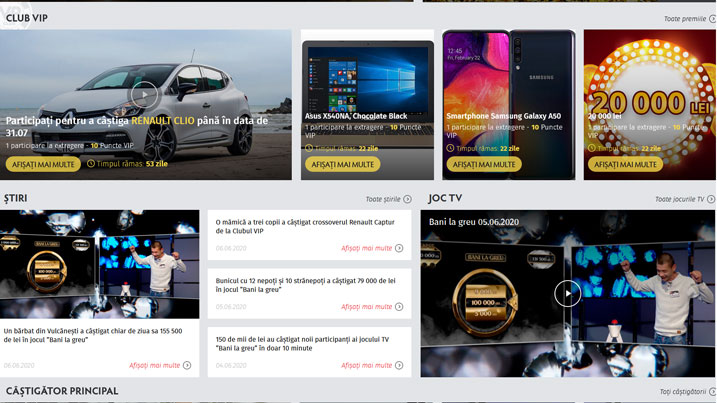Select the JOC TV section heading
The image size is (717, 403).
tap(445, 198)
